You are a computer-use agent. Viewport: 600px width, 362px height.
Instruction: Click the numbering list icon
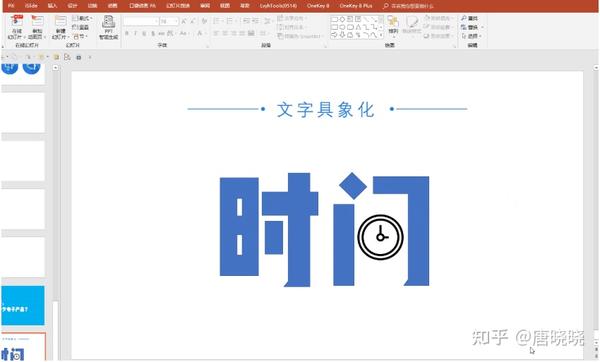230,21
